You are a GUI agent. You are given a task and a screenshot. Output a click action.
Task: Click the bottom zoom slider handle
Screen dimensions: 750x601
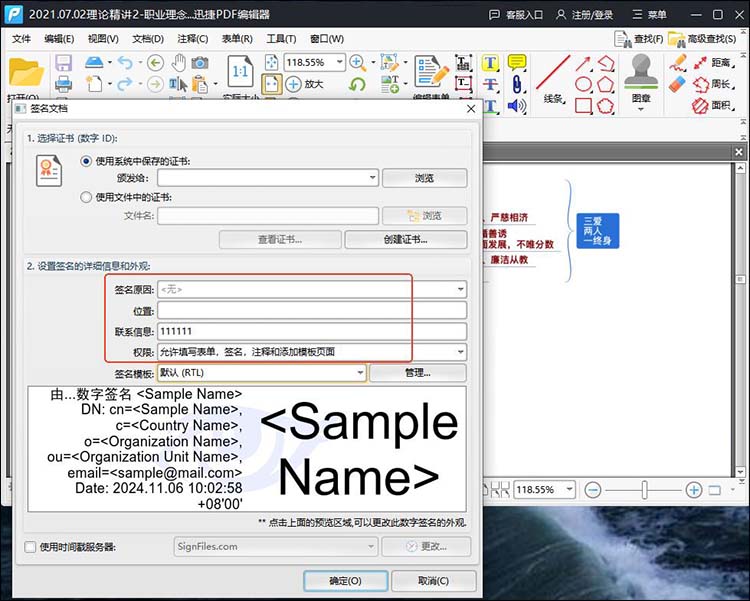point(645,490)
